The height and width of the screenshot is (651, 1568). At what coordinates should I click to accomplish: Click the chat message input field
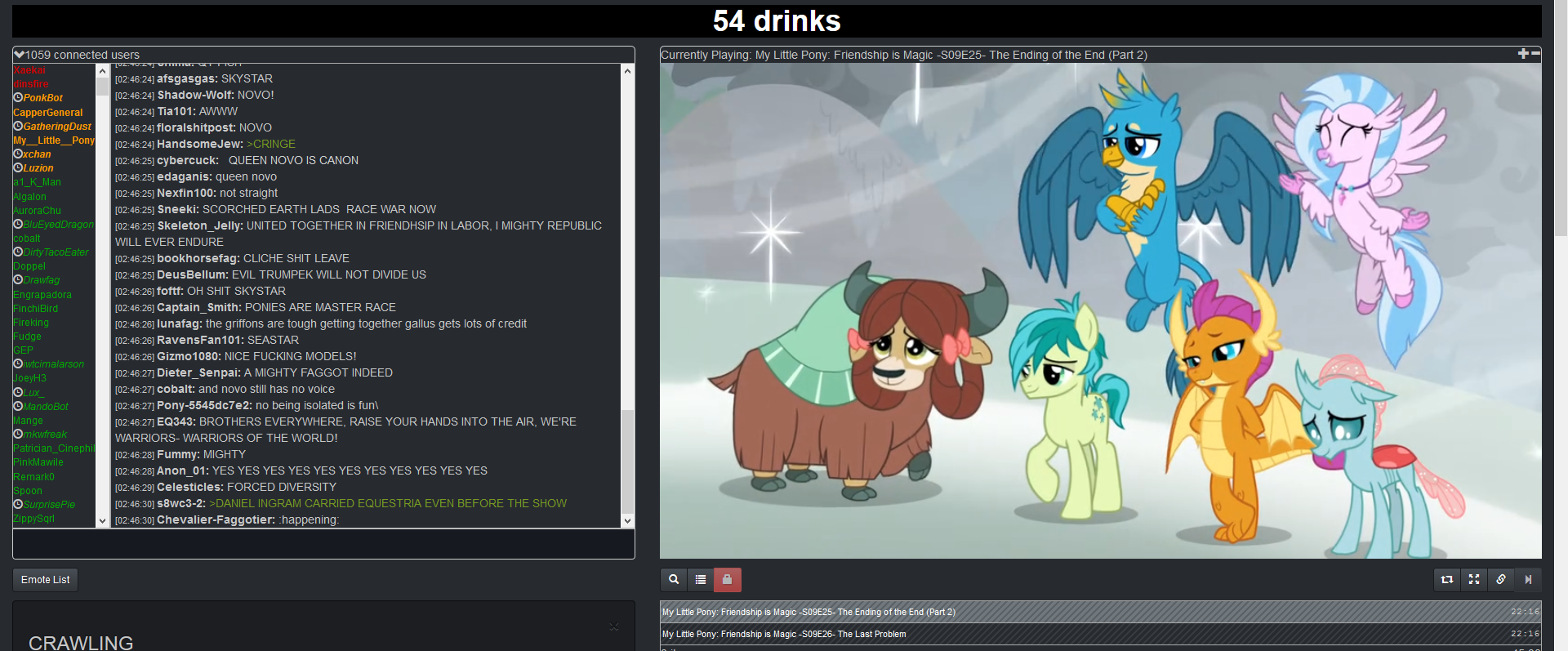tap(323, 544)
